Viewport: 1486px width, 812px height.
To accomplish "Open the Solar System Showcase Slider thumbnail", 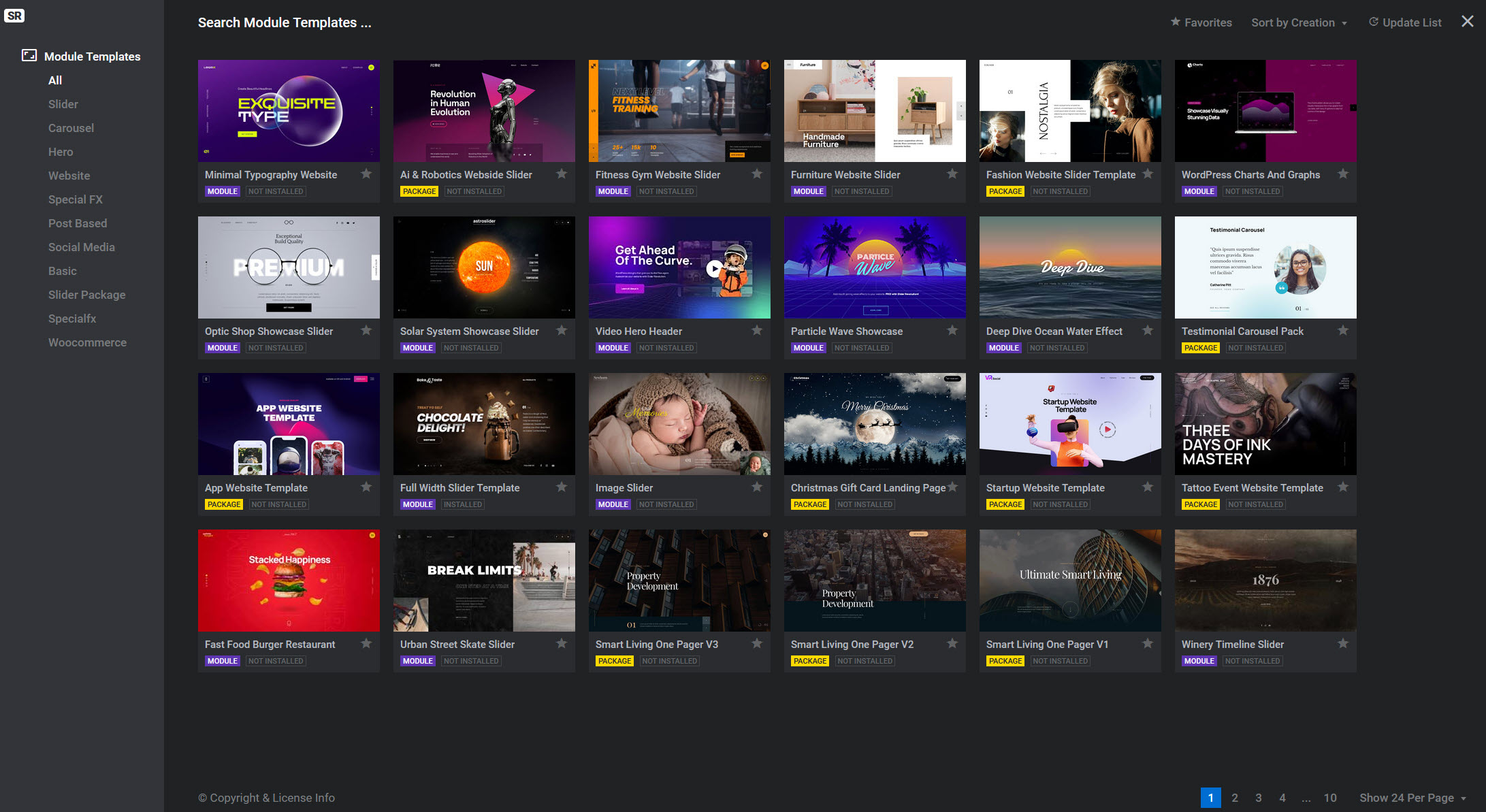I will coord(484,267).
